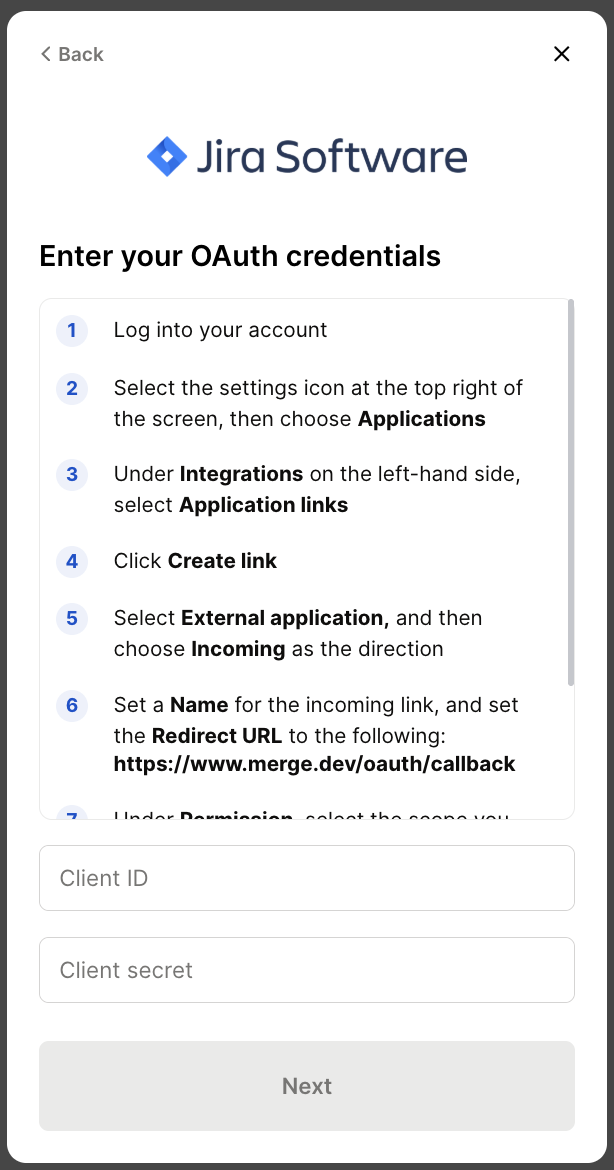The width and height of the screenshot is (614, 1170).
Task: Click the merge.dev callback URL text
Action: [x=313, y=763]
